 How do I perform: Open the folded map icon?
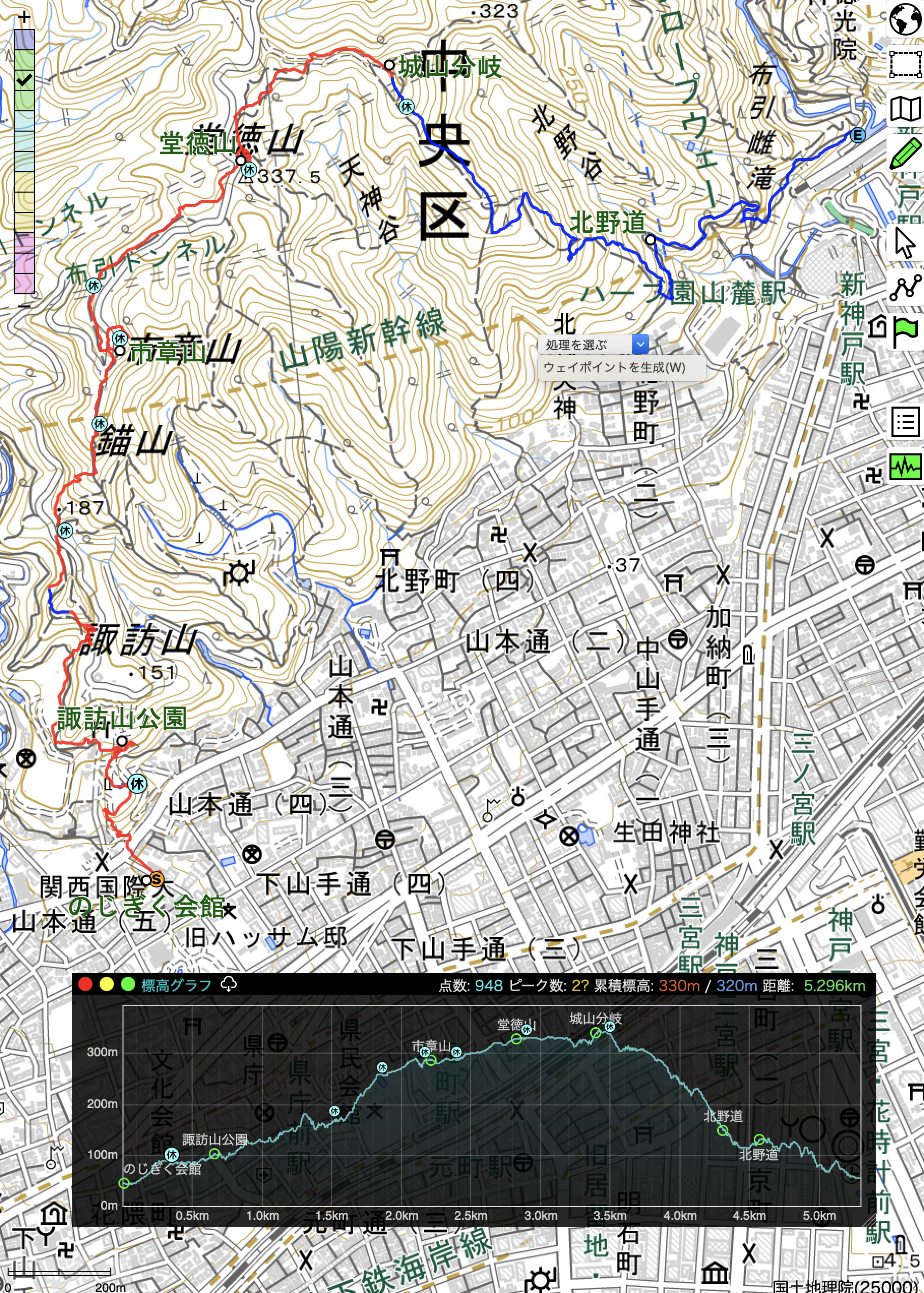[x=905, y=108]
